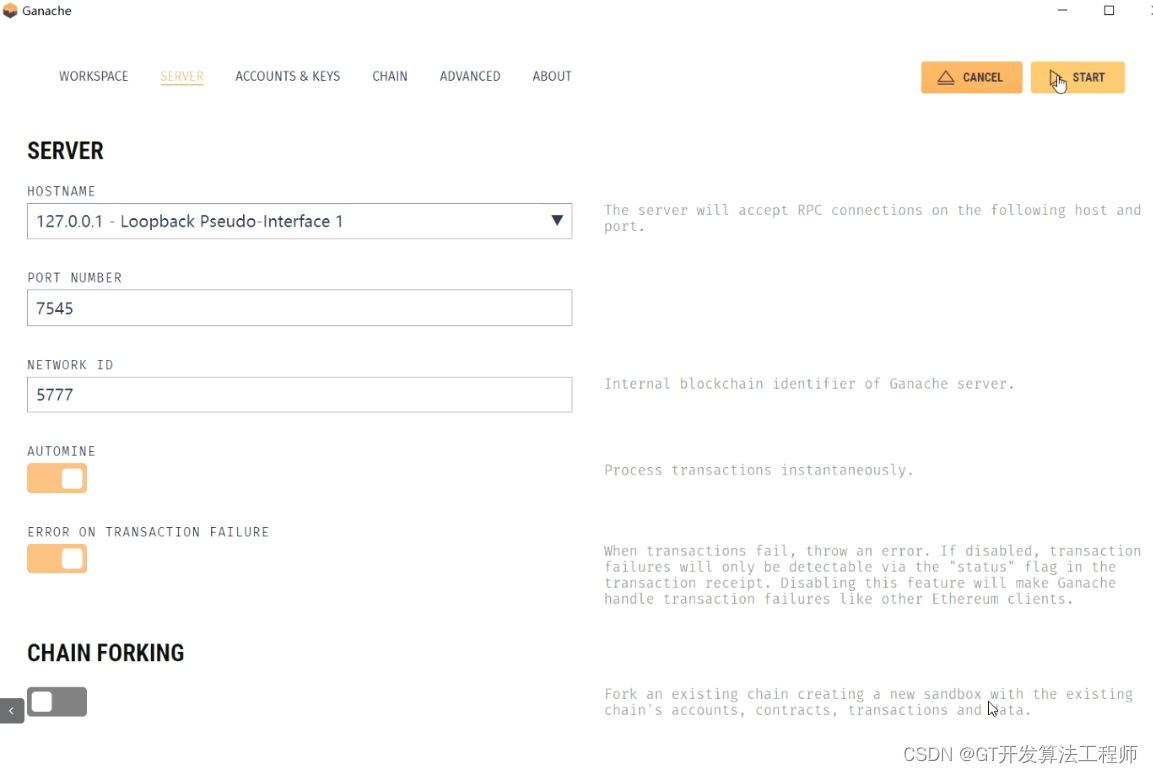Maximize the Ganache window
Image resolution: width=1153 pixels, height=773 pixels.
click(1109, 10)
